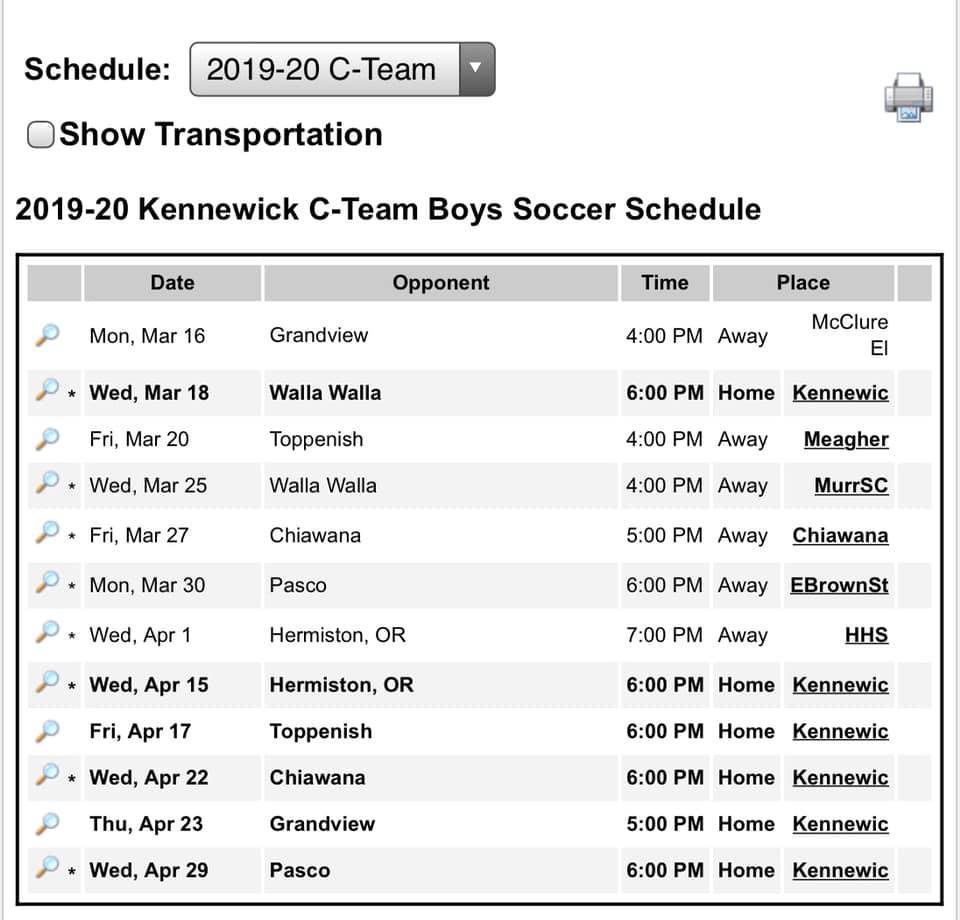Select the Opponent column header

(x=441, y=283)
